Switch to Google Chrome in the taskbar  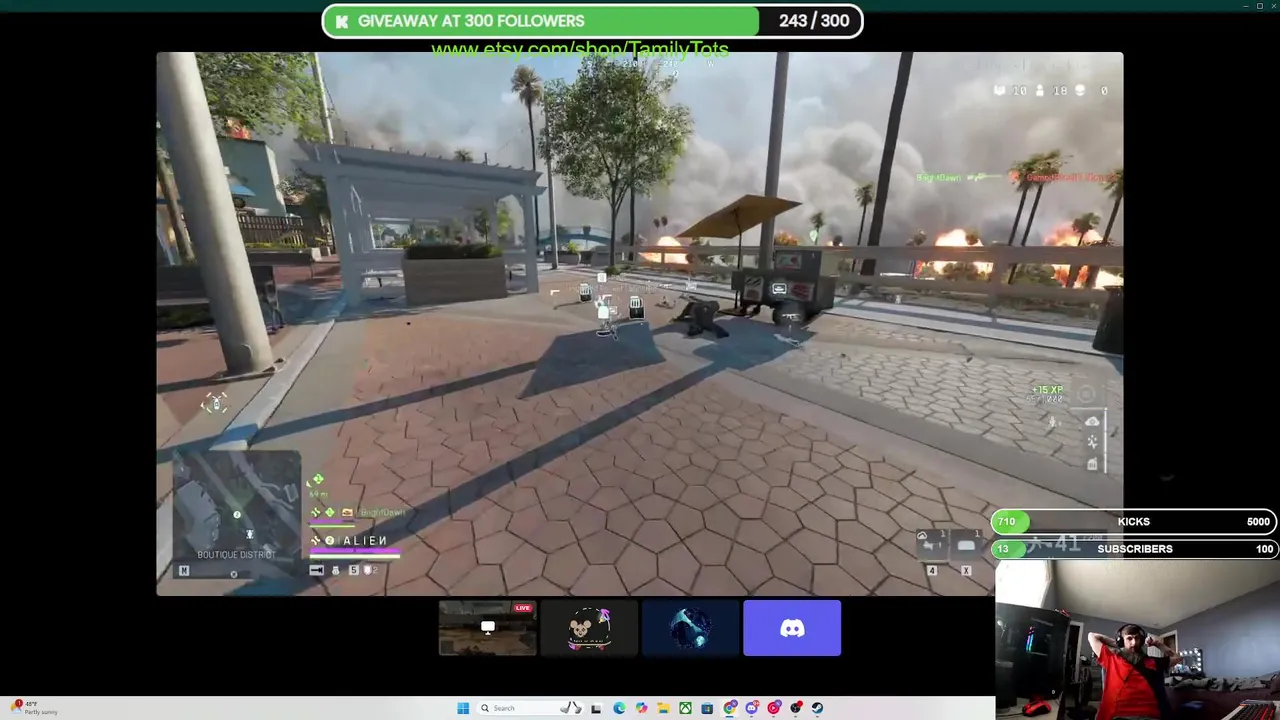pyautogui.click(x=730, y=708)
